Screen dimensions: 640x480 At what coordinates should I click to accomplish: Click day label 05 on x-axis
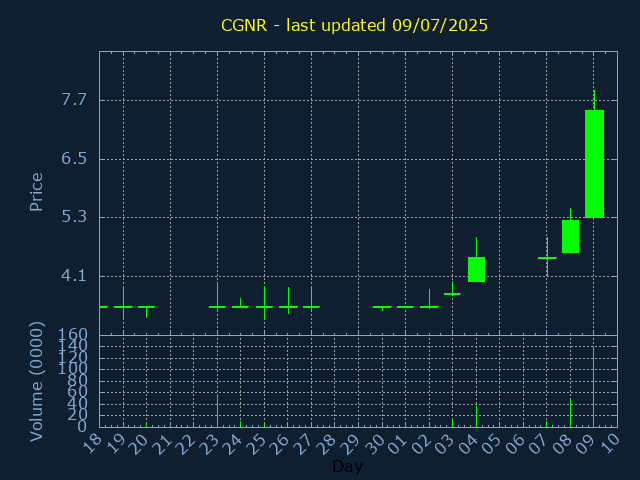click(493, 444)
